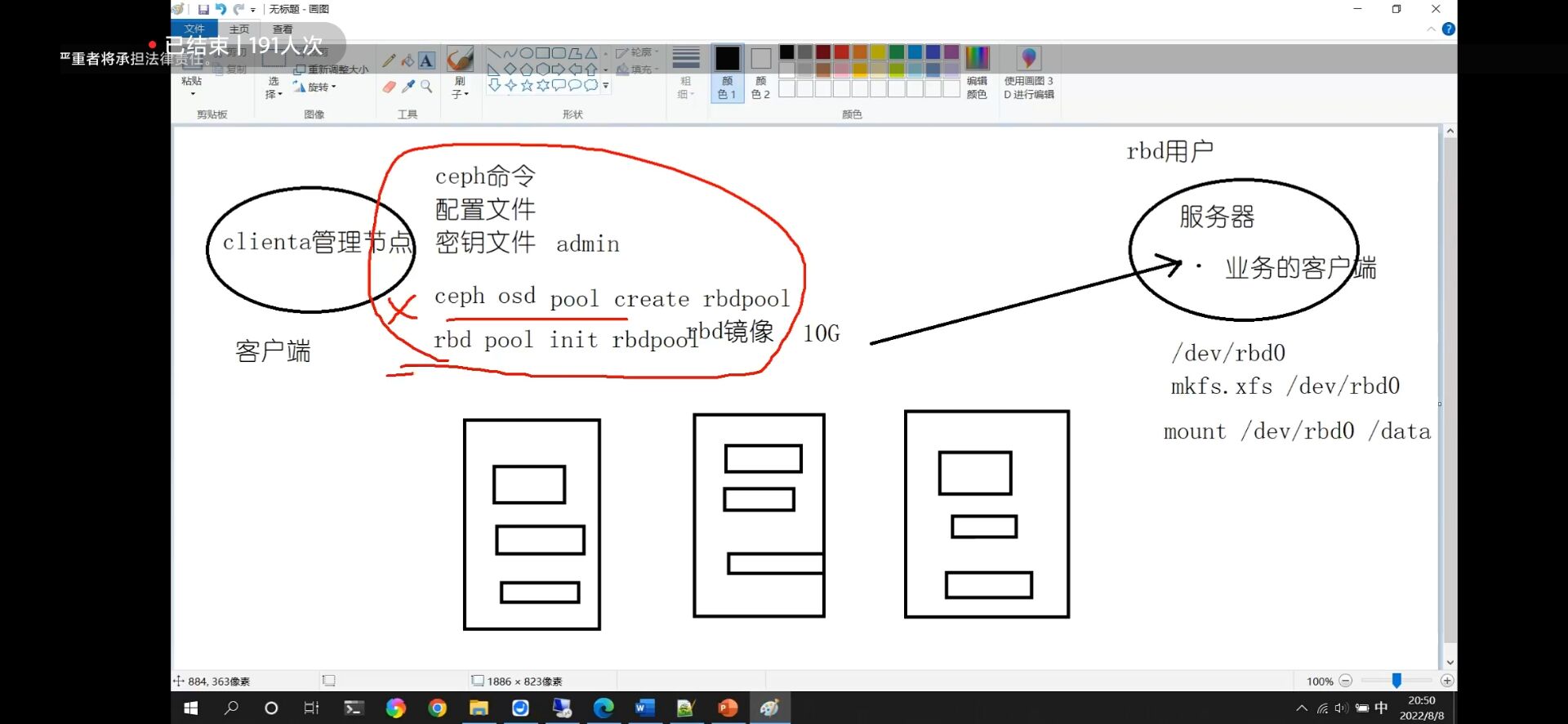Open the Windows Start menu
The width and height of the screenshot is (1568, 724).
coord(191,708)
